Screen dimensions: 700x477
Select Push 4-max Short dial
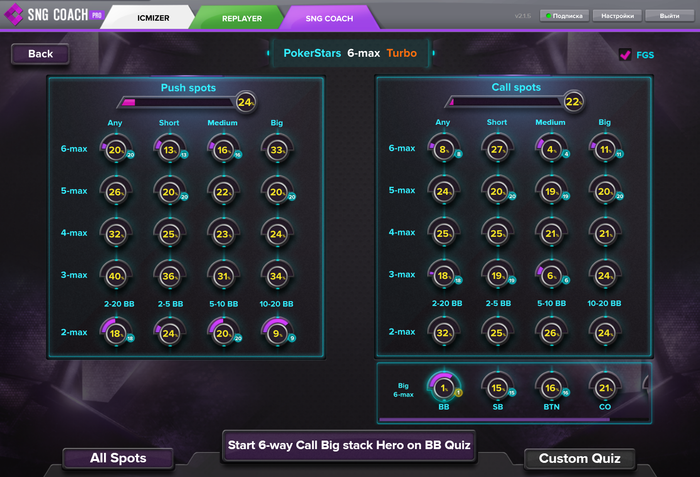pyautogui.click(x=170, y=234)
